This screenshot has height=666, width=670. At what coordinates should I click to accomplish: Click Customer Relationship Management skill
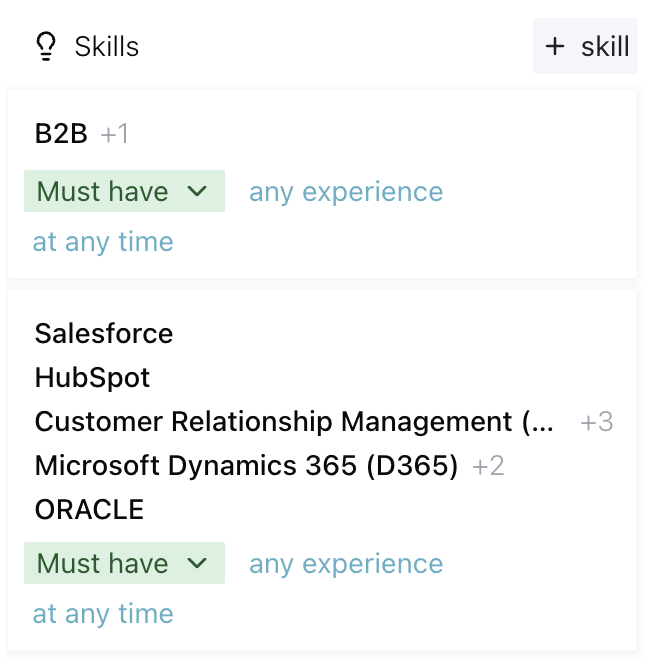(x=293, y=422)
